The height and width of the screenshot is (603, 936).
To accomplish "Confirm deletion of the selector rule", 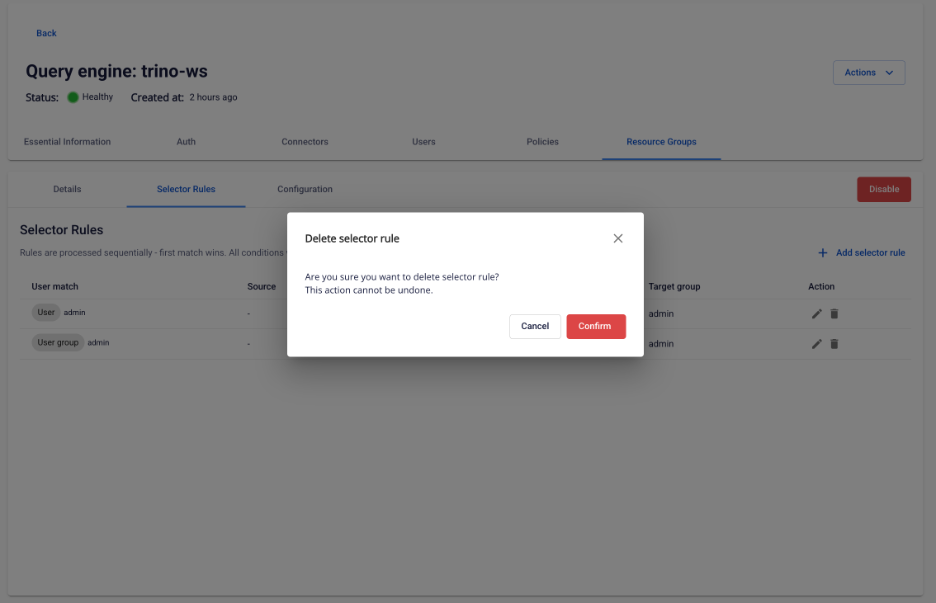I will [596, 326].
